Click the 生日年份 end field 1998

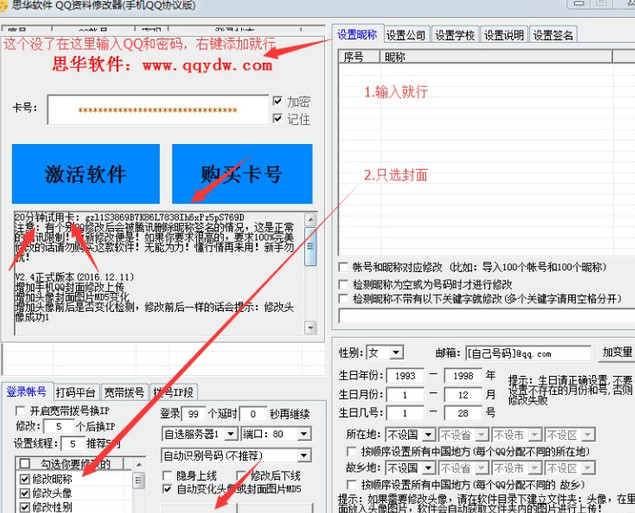[463, 376]
